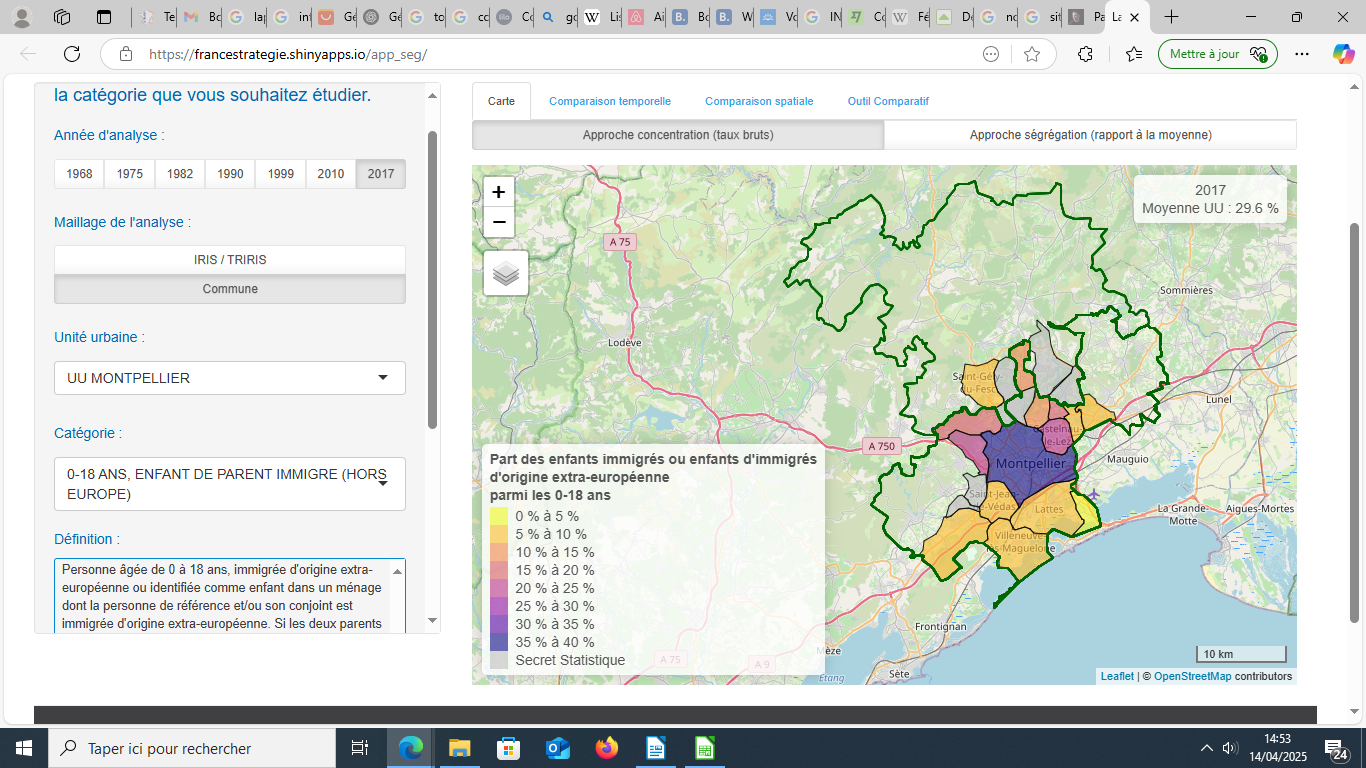The height and width of the screenshot is (768, 1366).
Task: Launch Firefox from the taskbar
Action: pos(606,748)
